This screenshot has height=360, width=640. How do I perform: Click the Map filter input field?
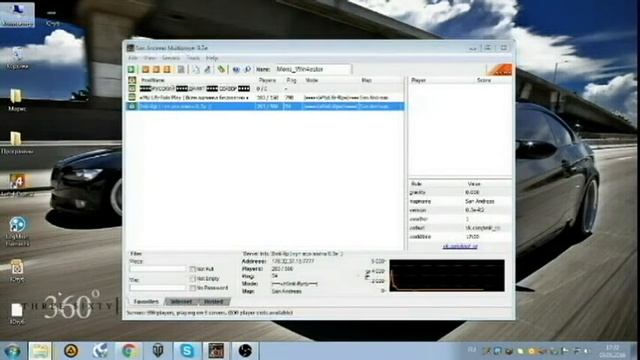[x=158, y=287]
